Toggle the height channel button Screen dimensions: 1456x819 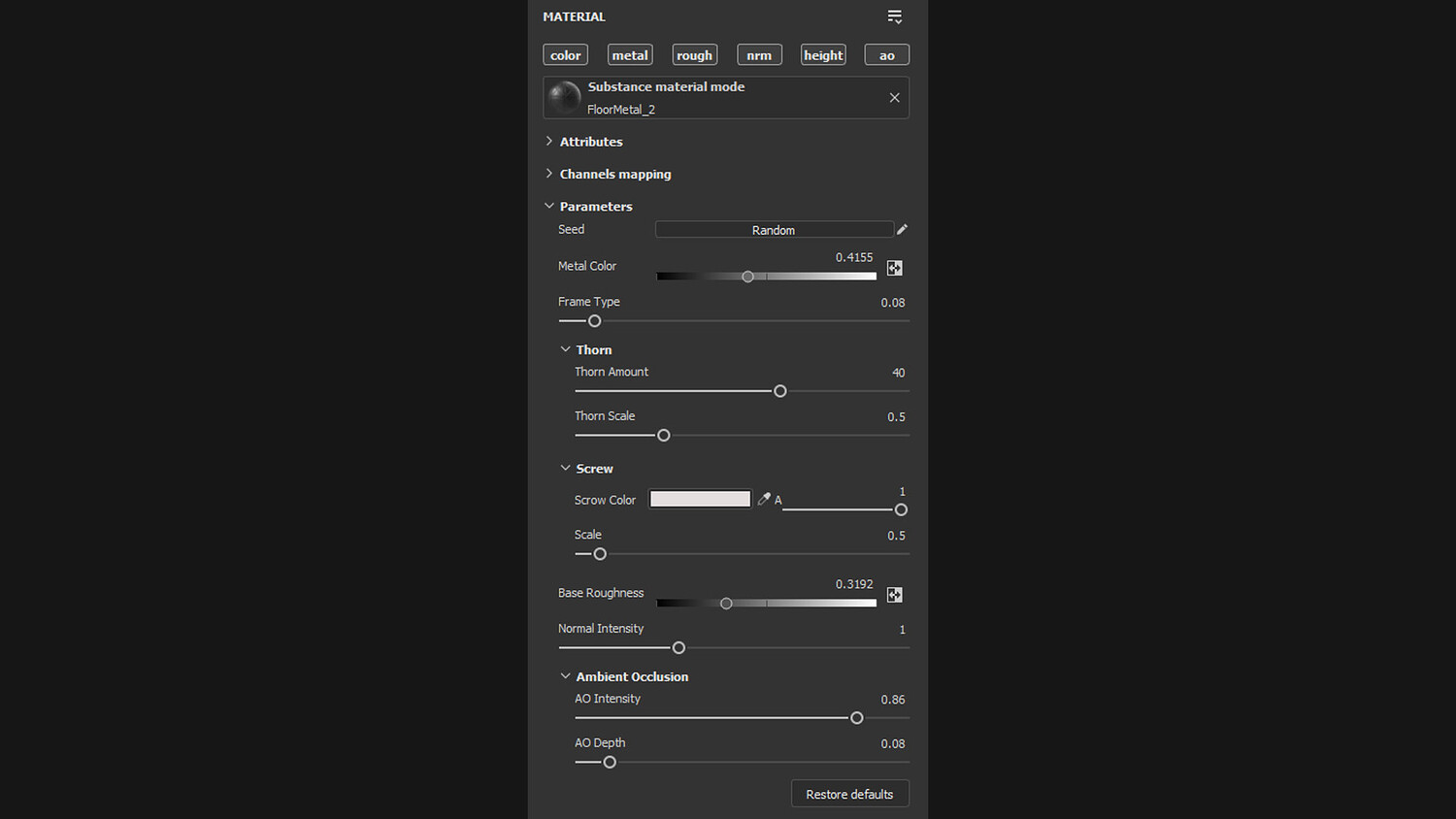point(823,55)
